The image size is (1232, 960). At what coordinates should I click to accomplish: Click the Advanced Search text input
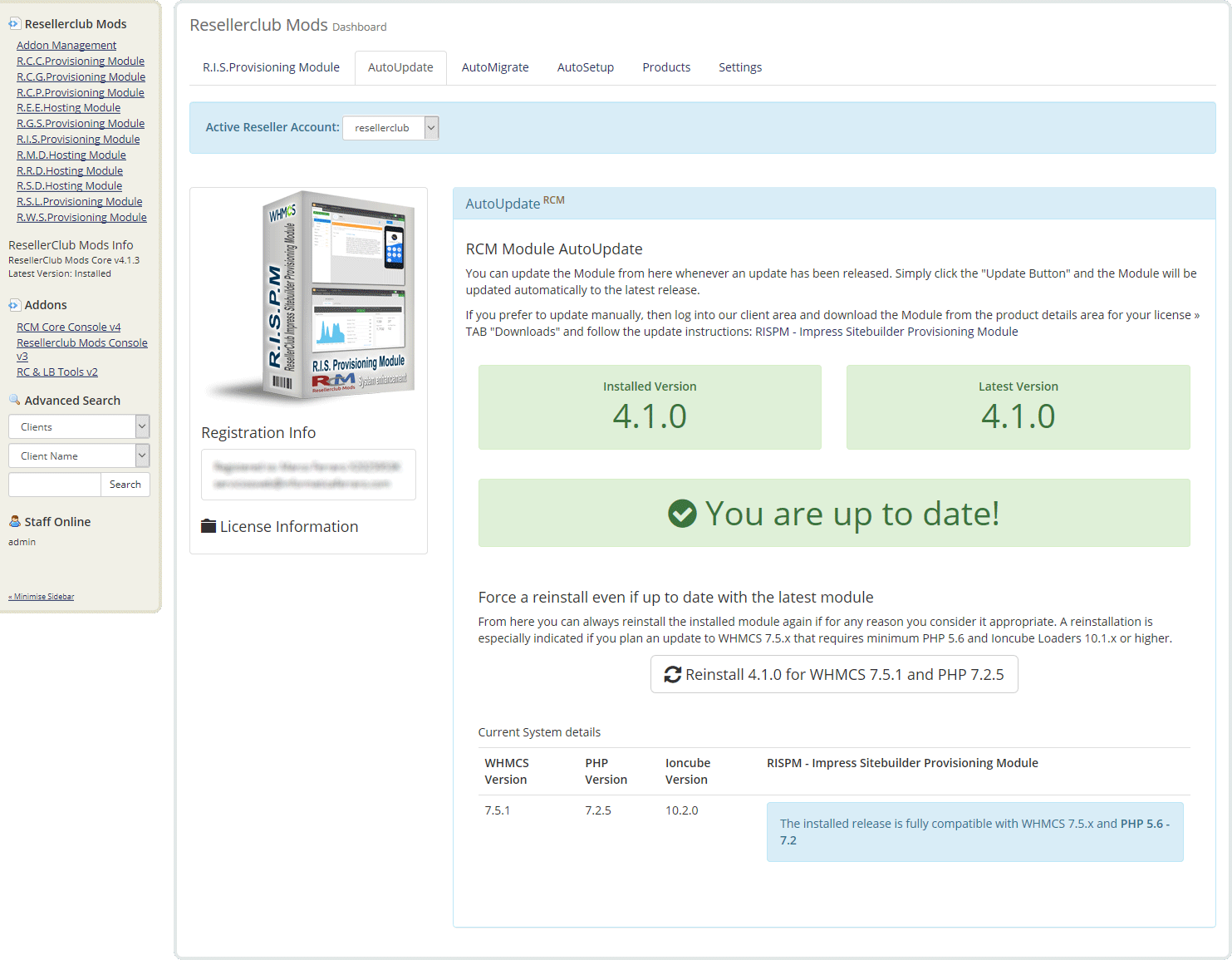pos(54,485)
